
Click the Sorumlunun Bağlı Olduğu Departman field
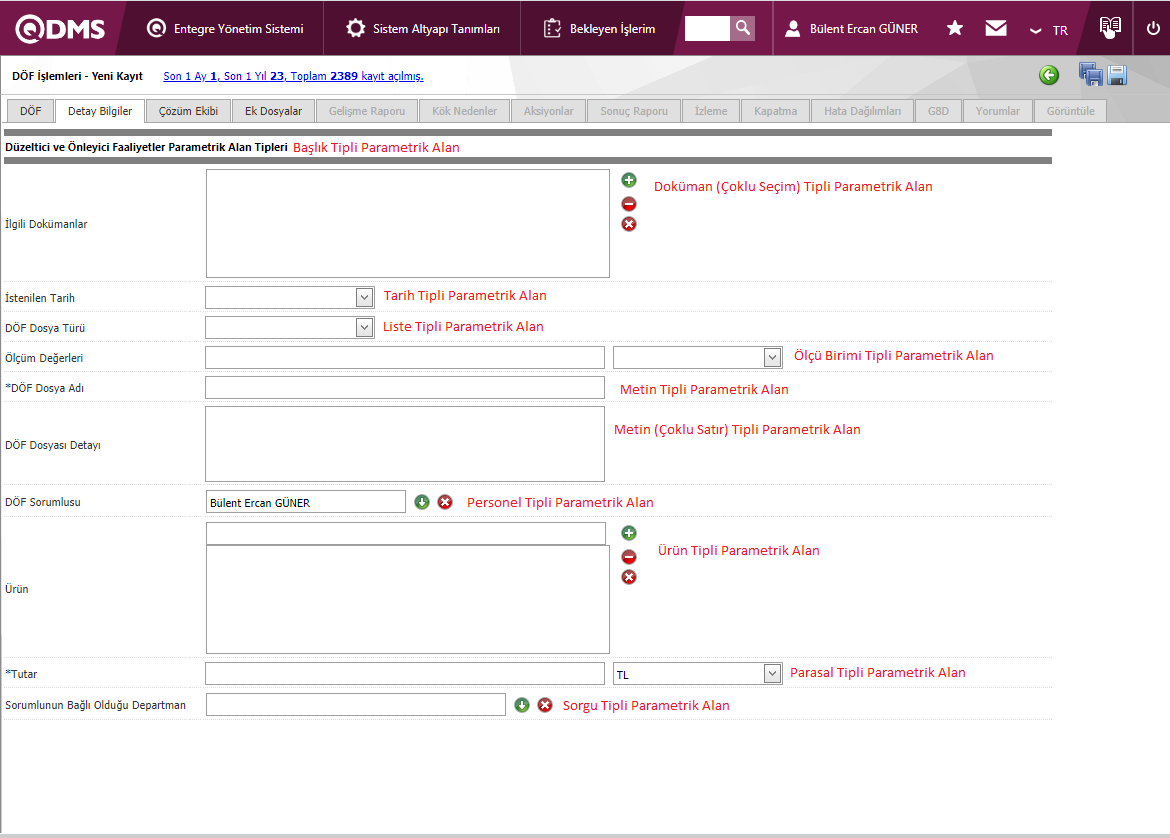[356, 704]
